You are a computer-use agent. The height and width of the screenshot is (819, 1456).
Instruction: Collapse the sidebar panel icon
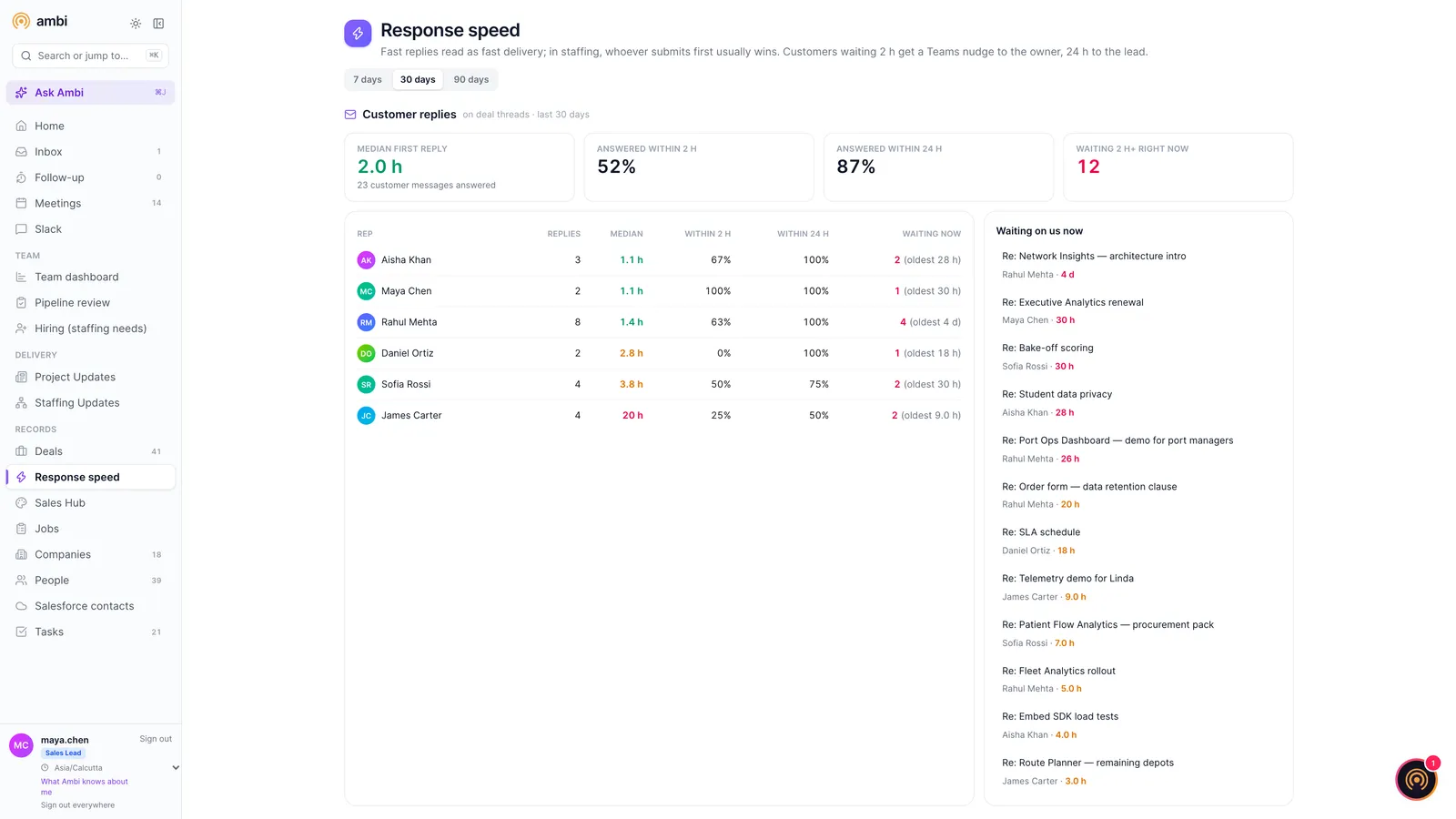pos(158,24)
